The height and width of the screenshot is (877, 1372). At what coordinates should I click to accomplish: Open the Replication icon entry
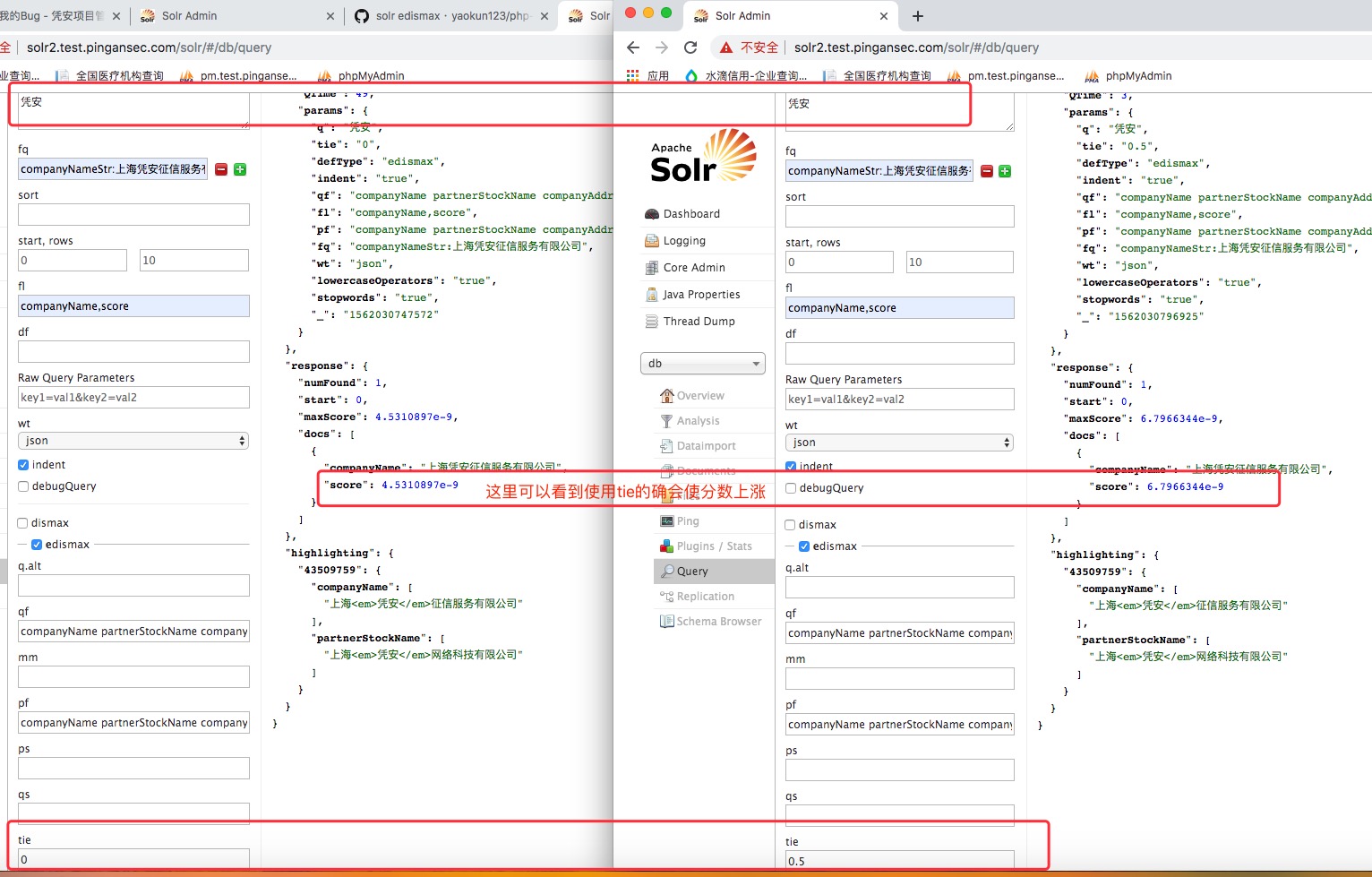[666, 597]
